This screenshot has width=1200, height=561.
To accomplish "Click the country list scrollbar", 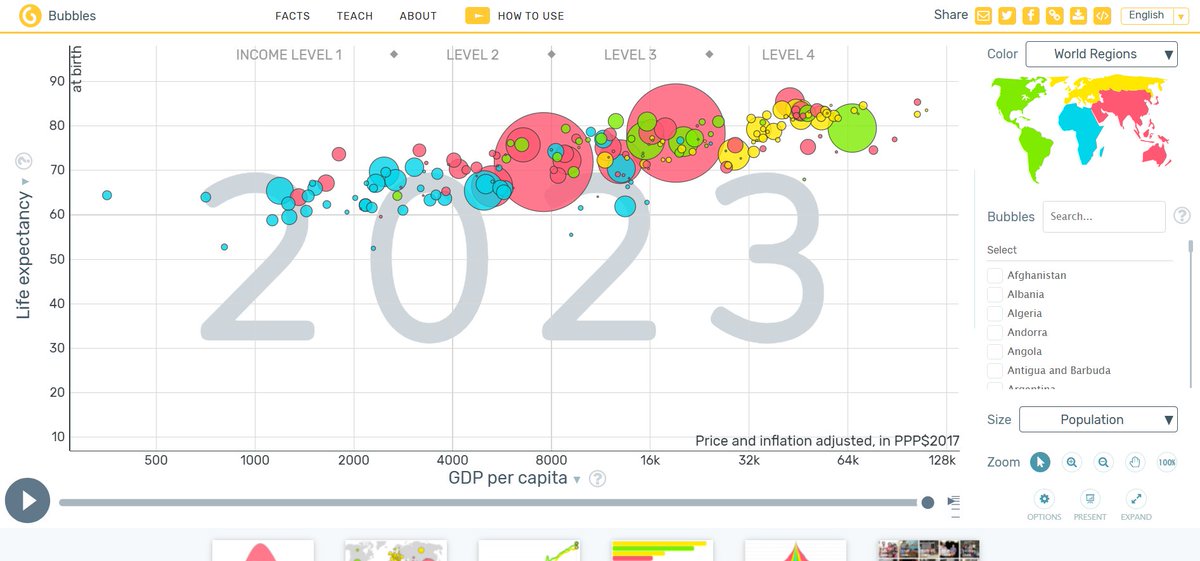I will pyautogui.click(x=1190, y=247).
